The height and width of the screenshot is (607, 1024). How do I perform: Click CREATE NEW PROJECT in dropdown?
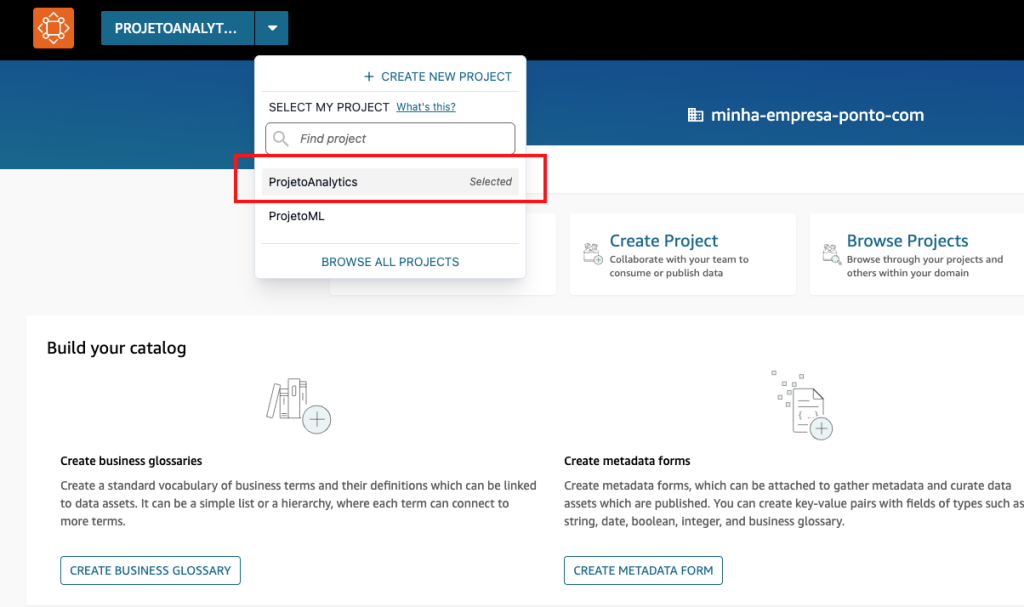click(446, 76)
